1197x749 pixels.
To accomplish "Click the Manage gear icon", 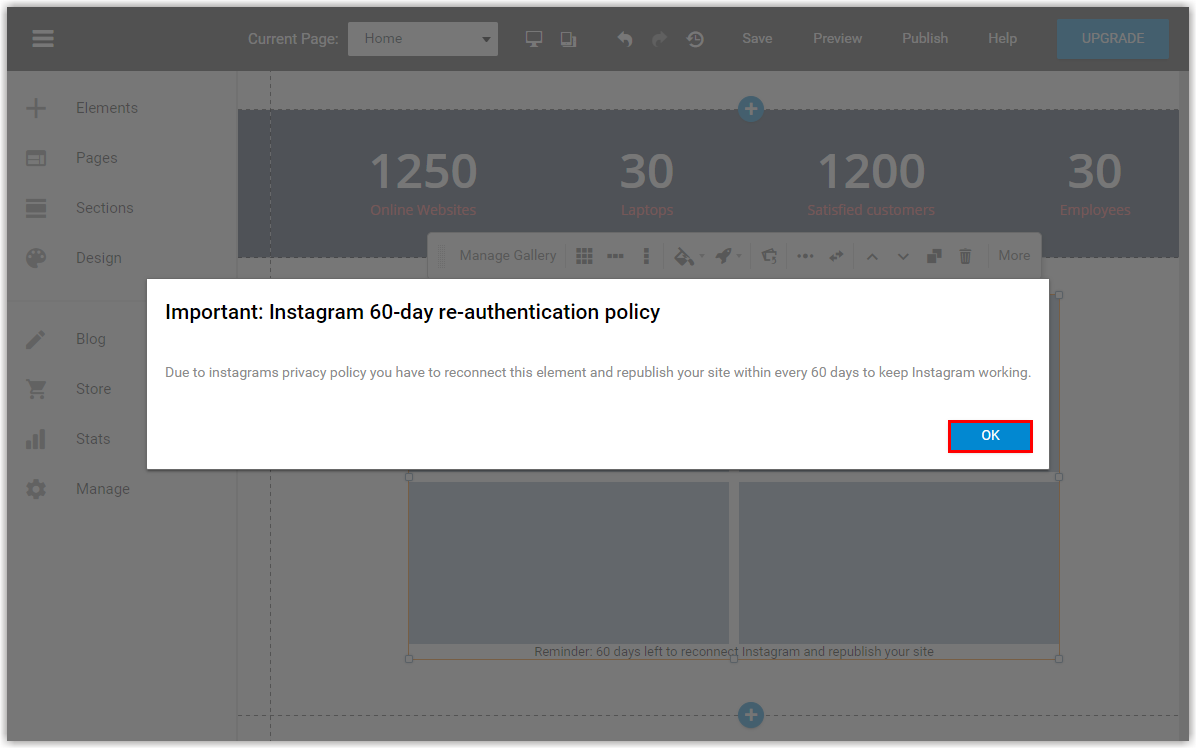I will [x=36, y=489].
